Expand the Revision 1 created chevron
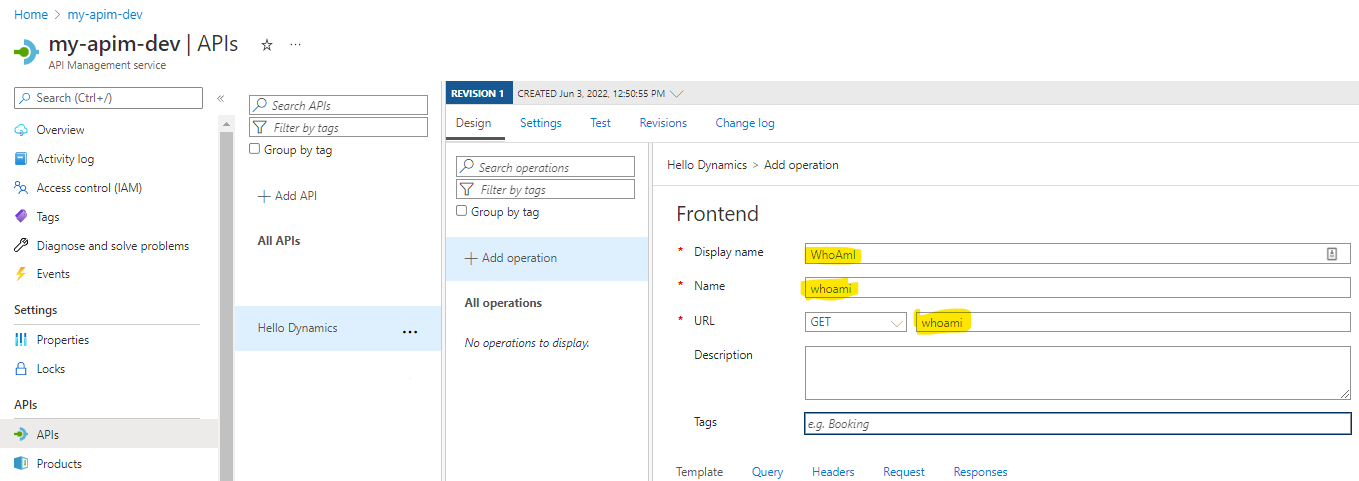This screenshot has width=1359, height=481. click(677, 94)
